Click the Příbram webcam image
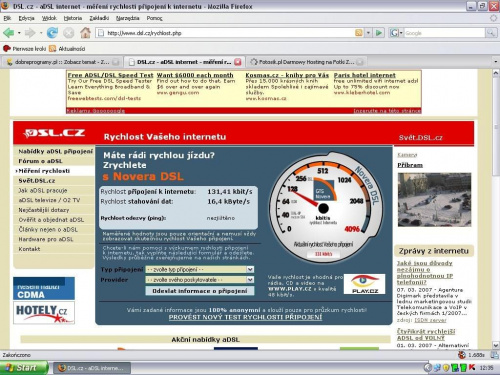The image size is (500, 375). click(x=434, y=199)
